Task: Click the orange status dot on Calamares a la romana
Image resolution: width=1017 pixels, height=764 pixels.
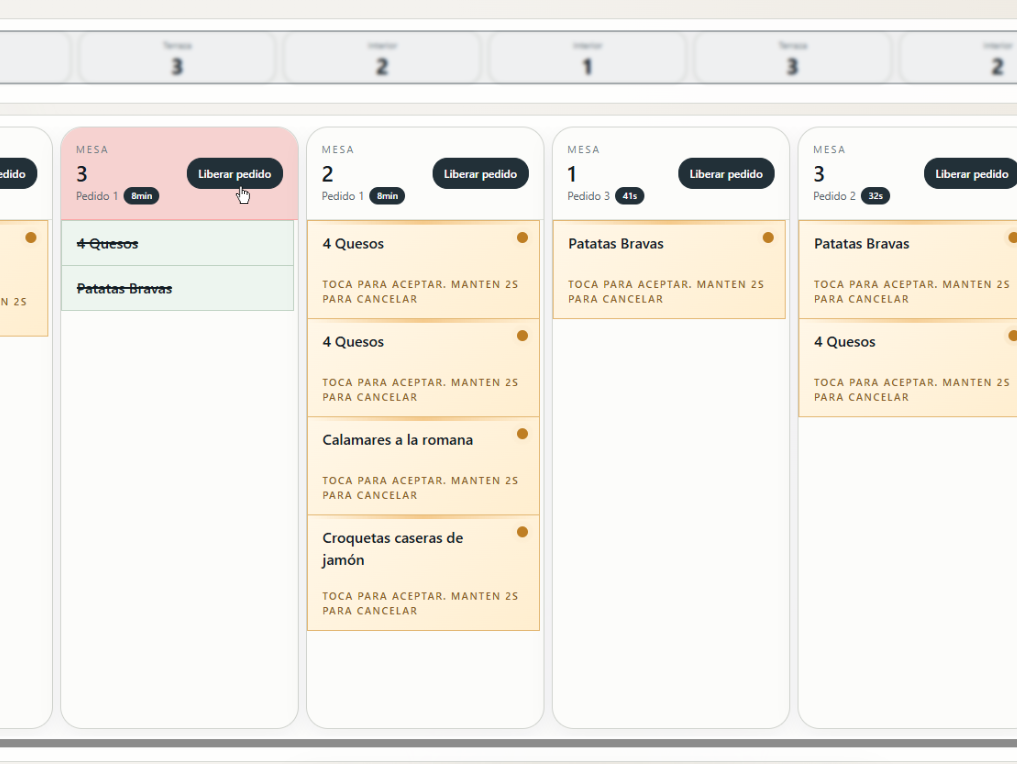Action: point(522,434)
